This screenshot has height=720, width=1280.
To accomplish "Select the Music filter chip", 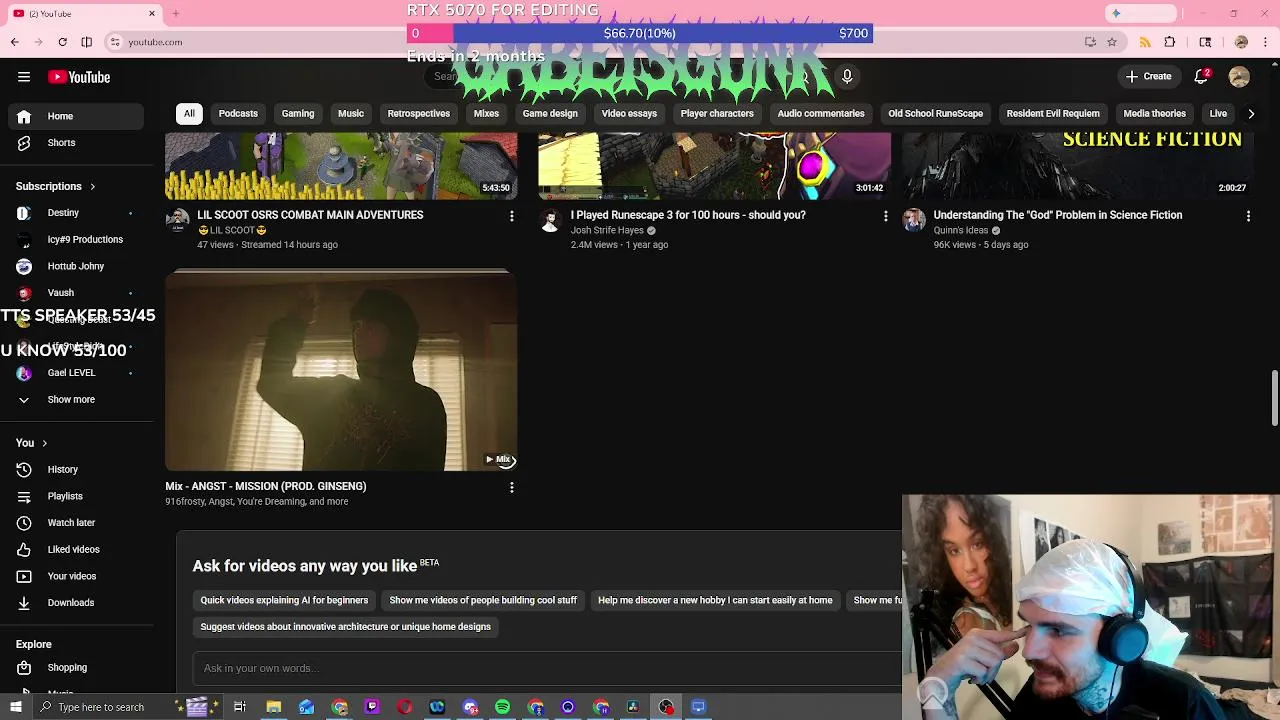I will tap(351, 114).
